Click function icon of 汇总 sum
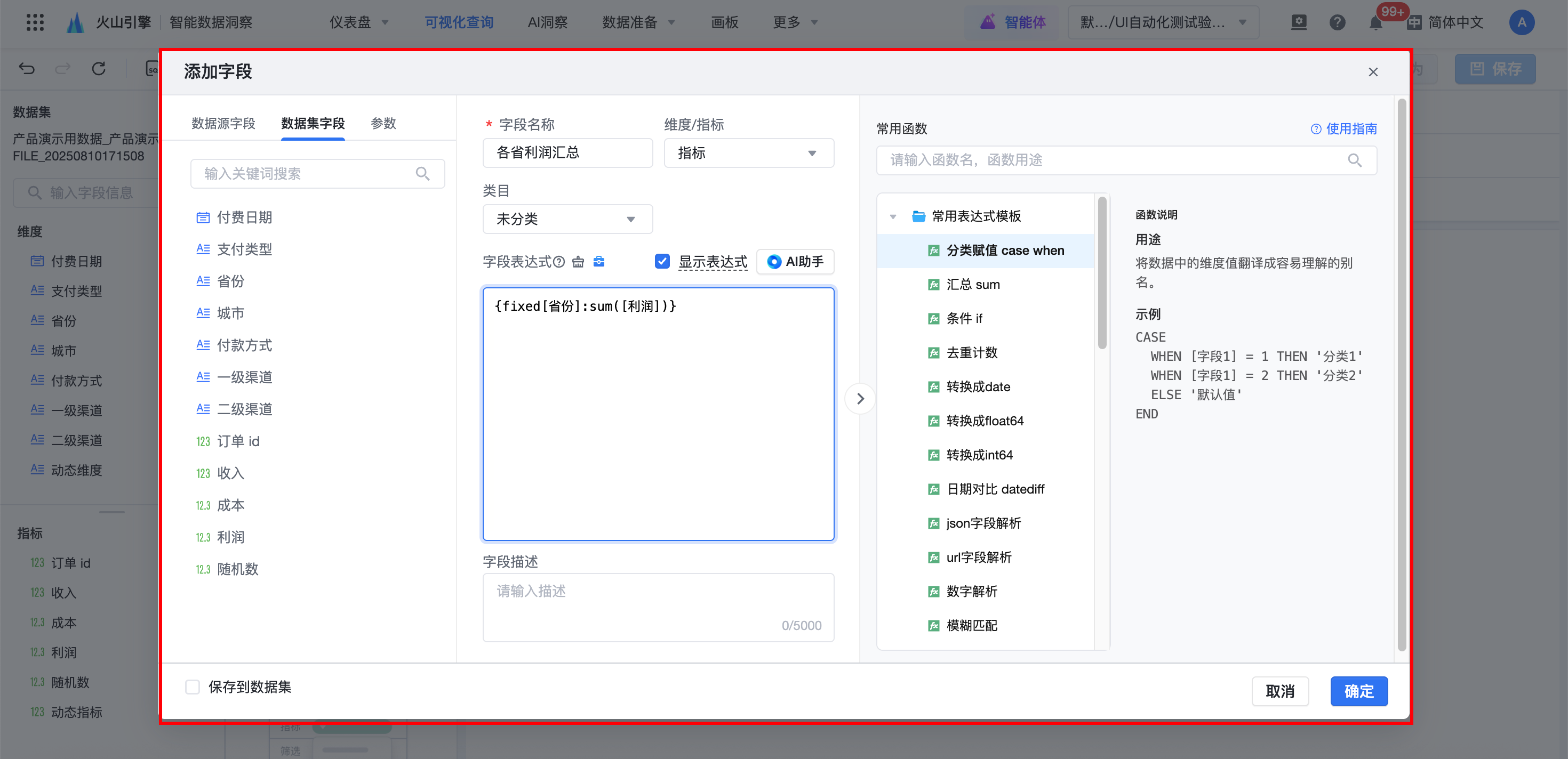 point(933,285)
